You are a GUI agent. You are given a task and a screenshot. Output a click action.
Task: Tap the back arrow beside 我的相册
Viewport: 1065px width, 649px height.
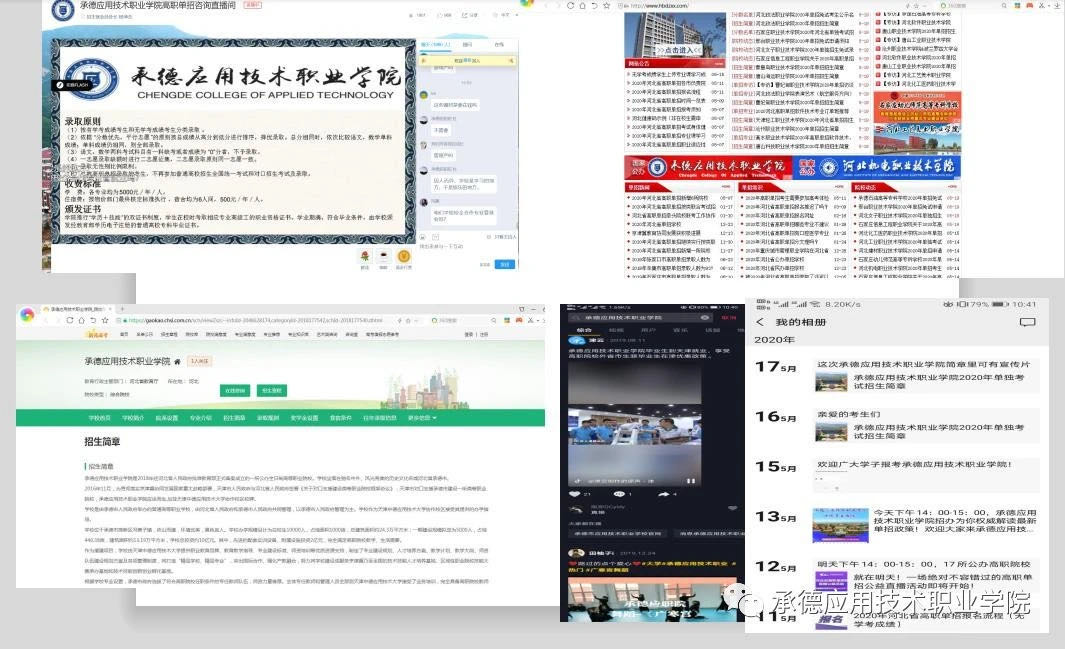point(761,322)
